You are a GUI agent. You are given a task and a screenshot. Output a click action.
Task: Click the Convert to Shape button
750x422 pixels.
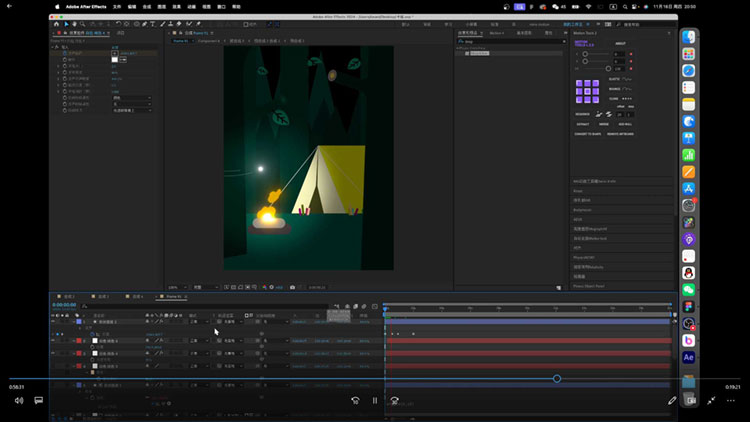(588, 133)
